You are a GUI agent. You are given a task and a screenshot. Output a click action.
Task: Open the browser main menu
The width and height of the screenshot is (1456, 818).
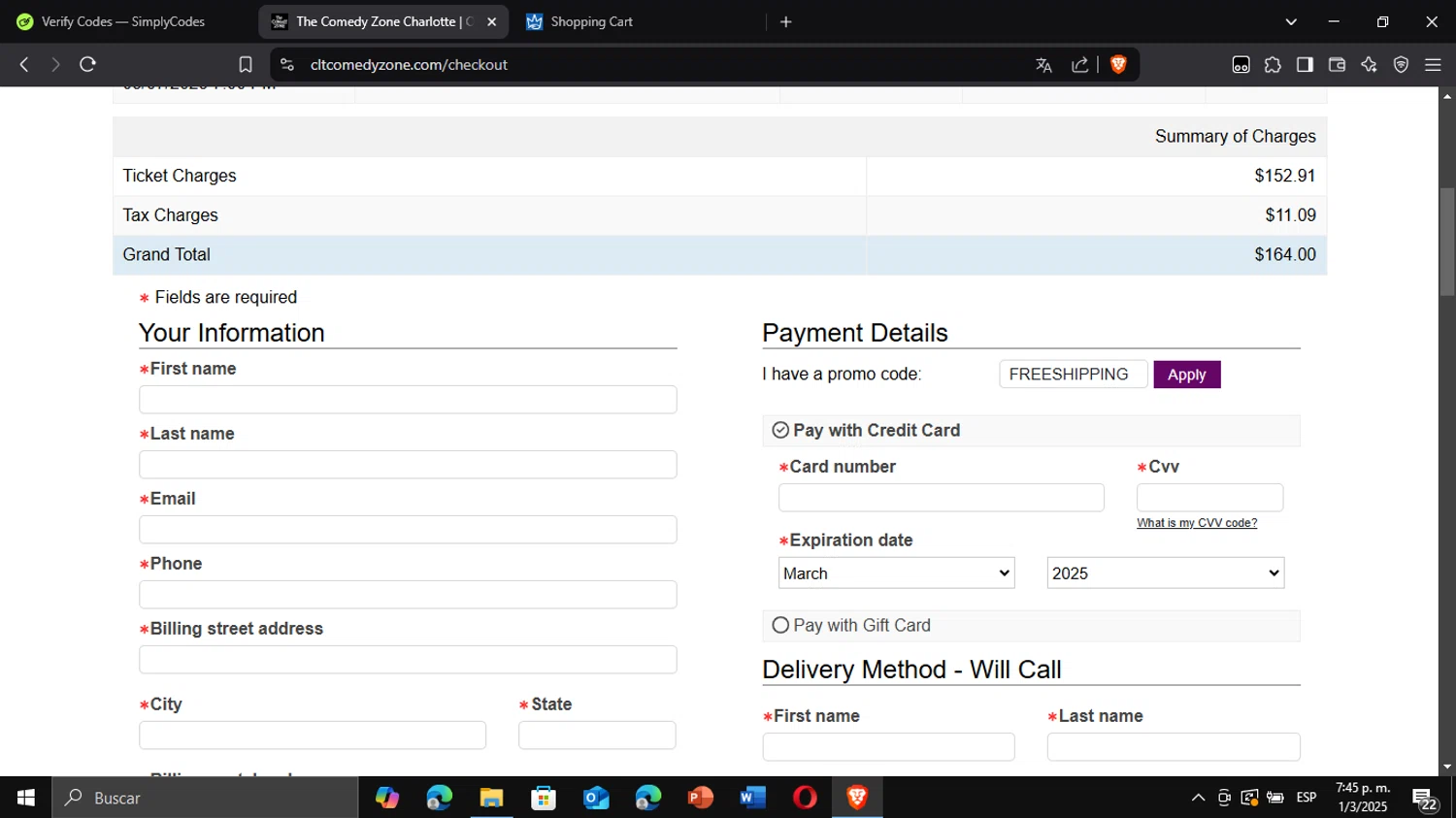tap(1433, 65)
